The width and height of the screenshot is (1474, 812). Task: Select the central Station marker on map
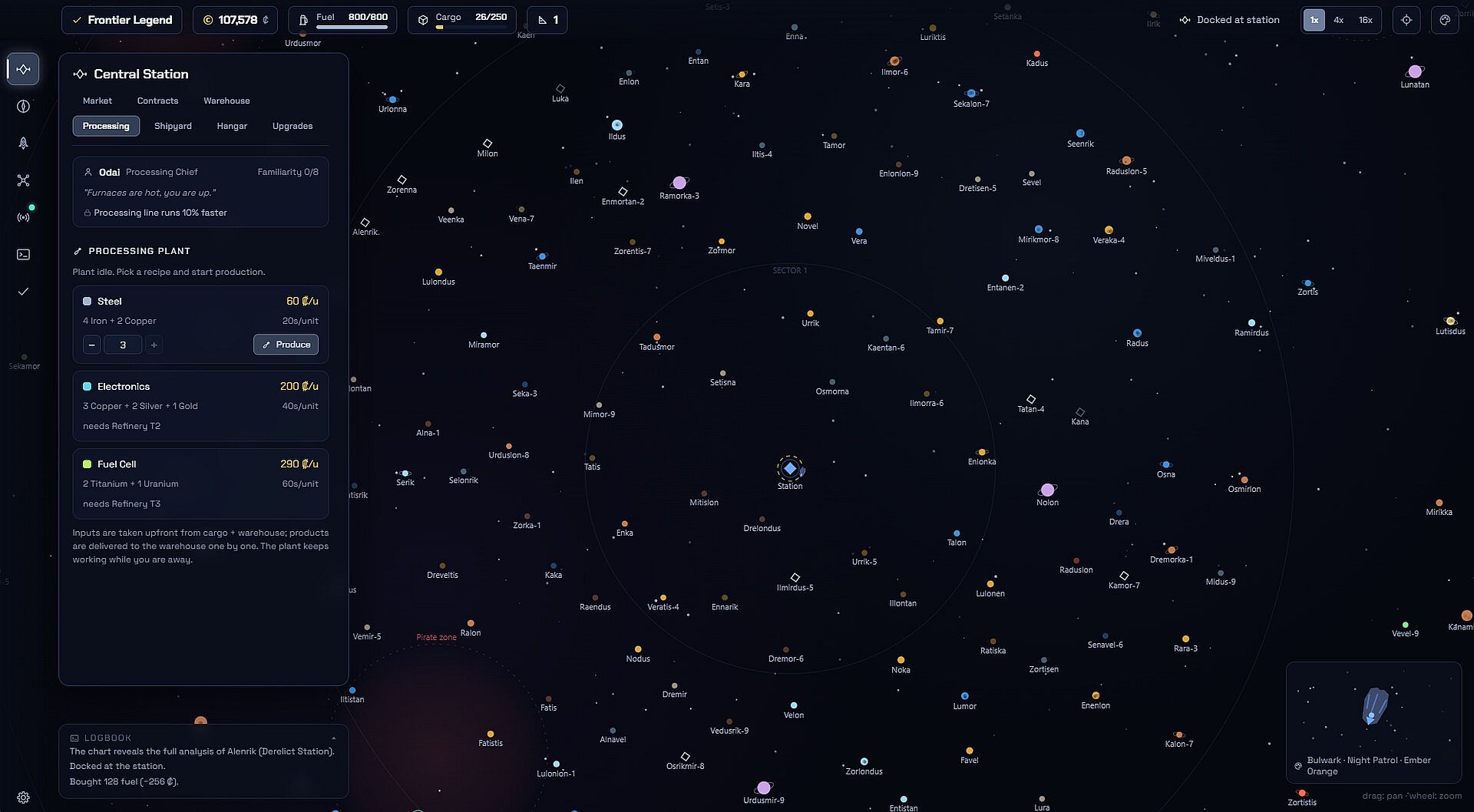pyautogui.click(x=790, y=468)
